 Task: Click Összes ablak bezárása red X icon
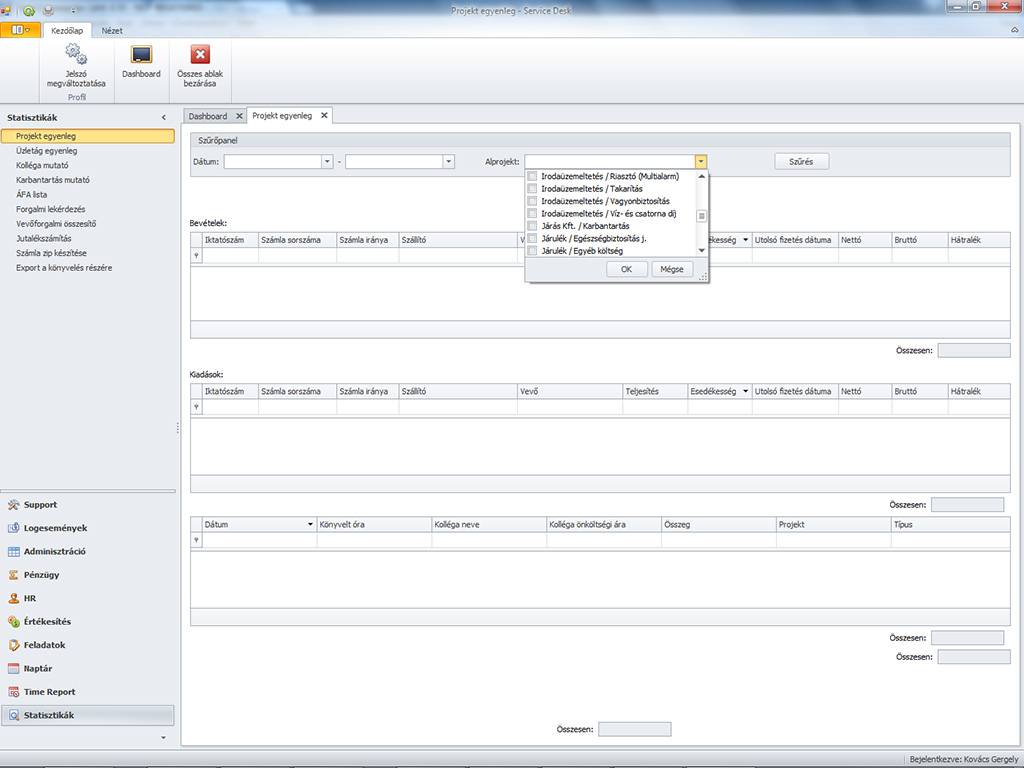(200, 54)
